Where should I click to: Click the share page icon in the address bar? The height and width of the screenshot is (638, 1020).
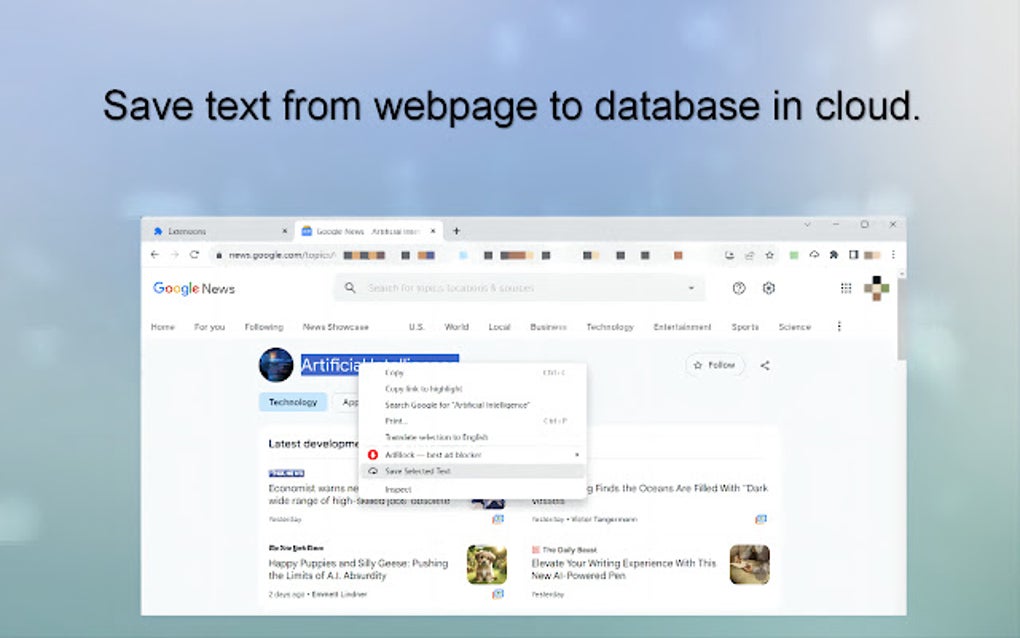[749, 255]
